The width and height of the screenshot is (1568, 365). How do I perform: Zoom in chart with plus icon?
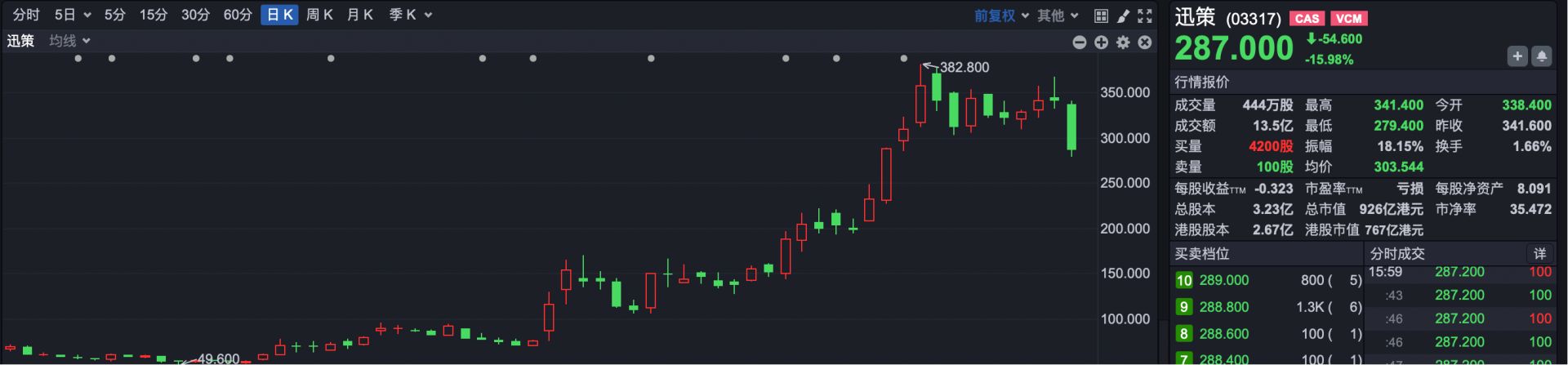1101,42
